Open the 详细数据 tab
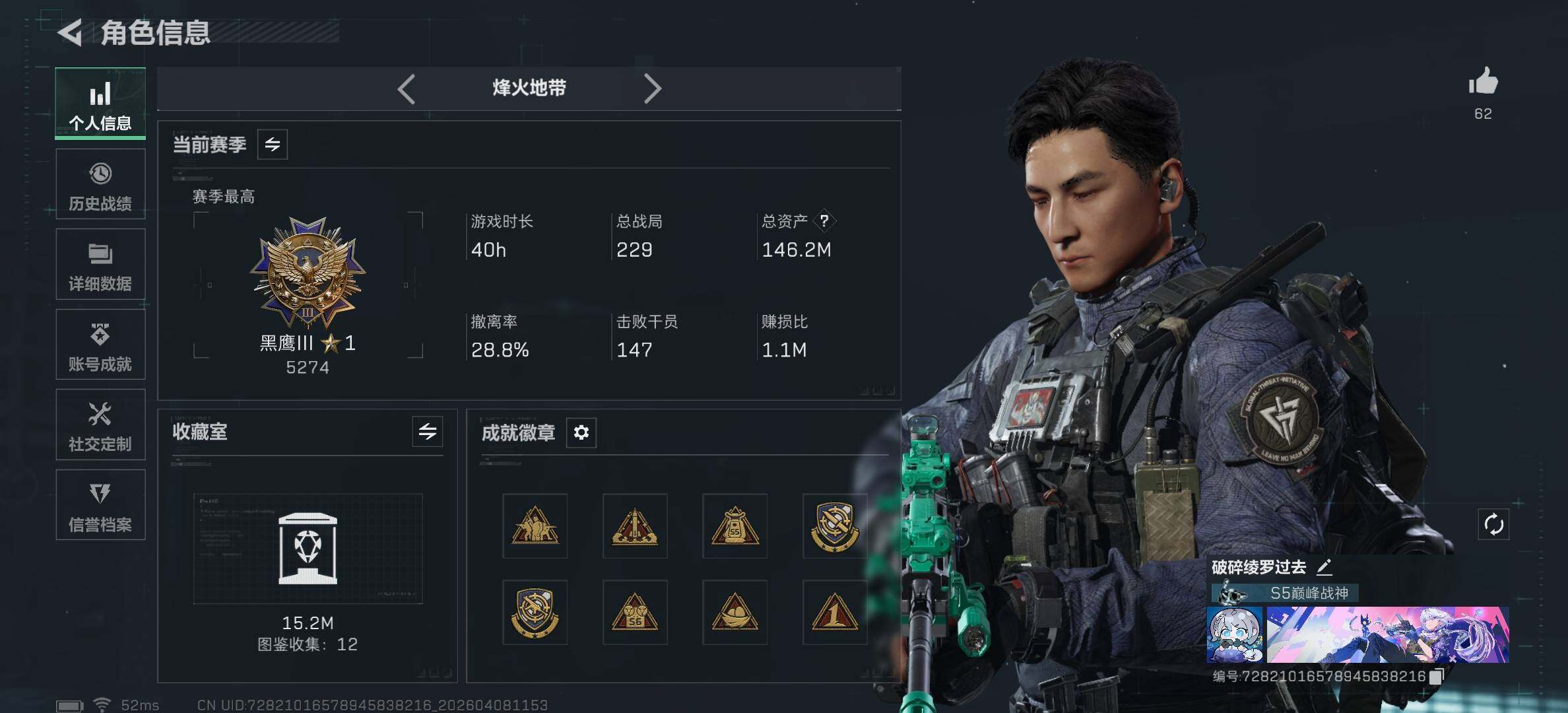The image size is (1568, 713). pyautogui.click(x=100, y=264)
